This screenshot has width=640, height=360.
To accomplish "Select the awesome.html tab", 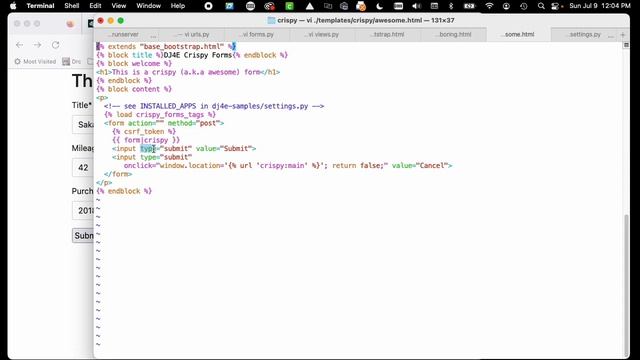I will (519, 35).
